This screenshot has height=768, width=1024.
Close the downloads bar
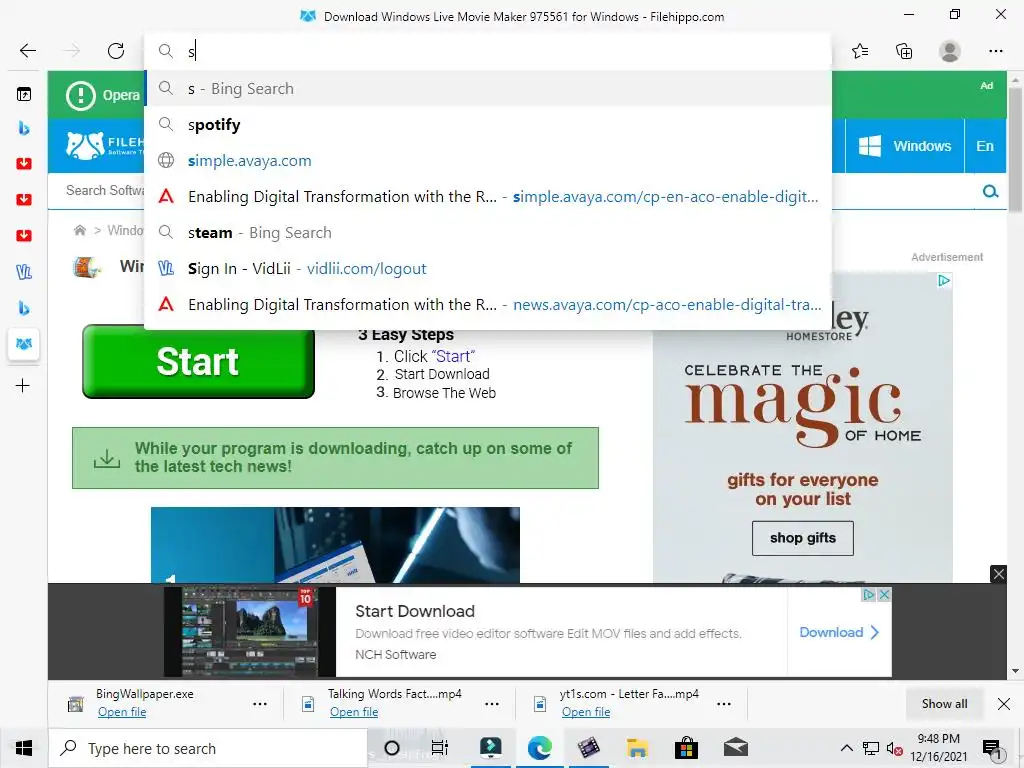[1004, 703]
